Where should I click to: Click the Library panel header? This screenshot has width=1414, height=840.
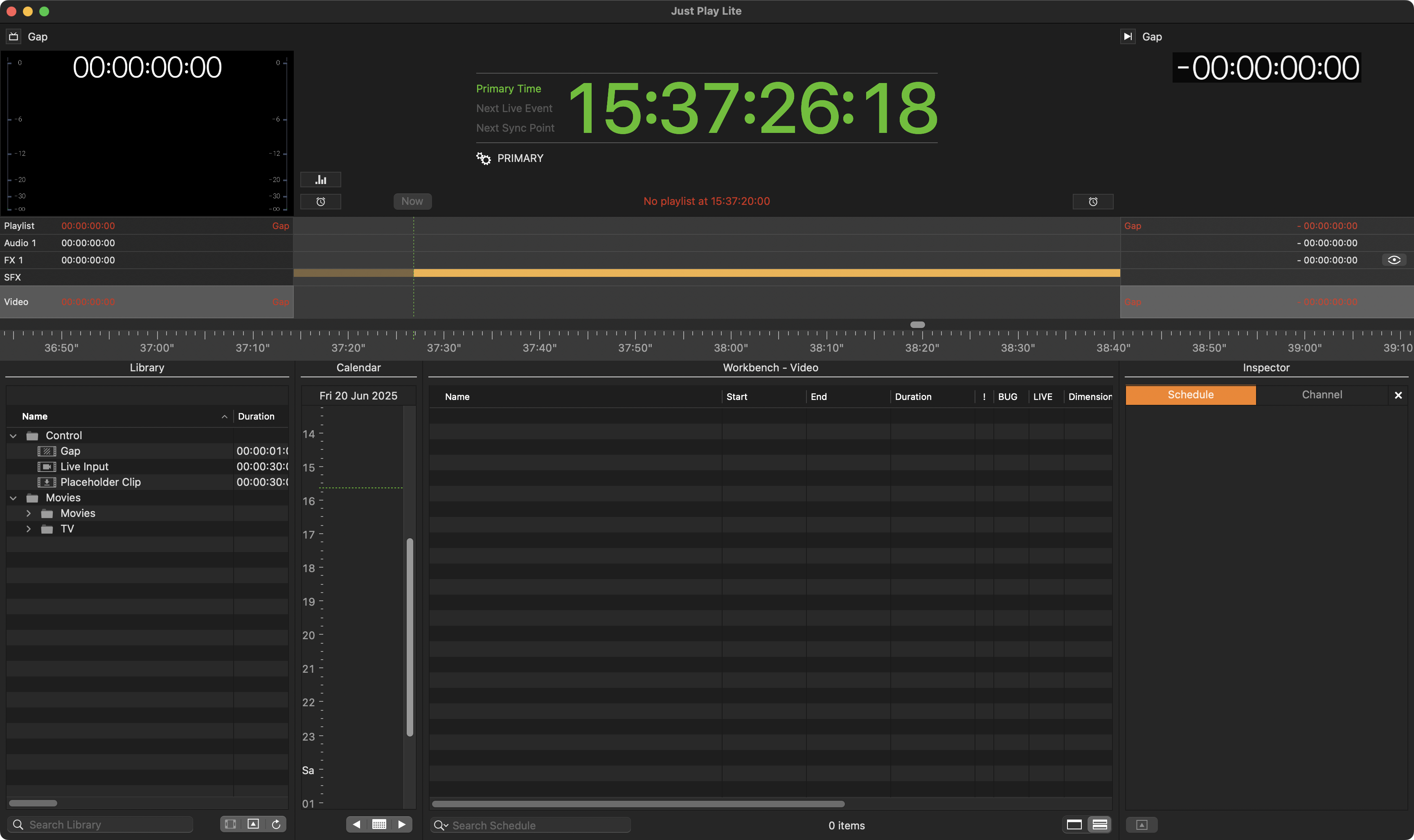pos(147,367)
